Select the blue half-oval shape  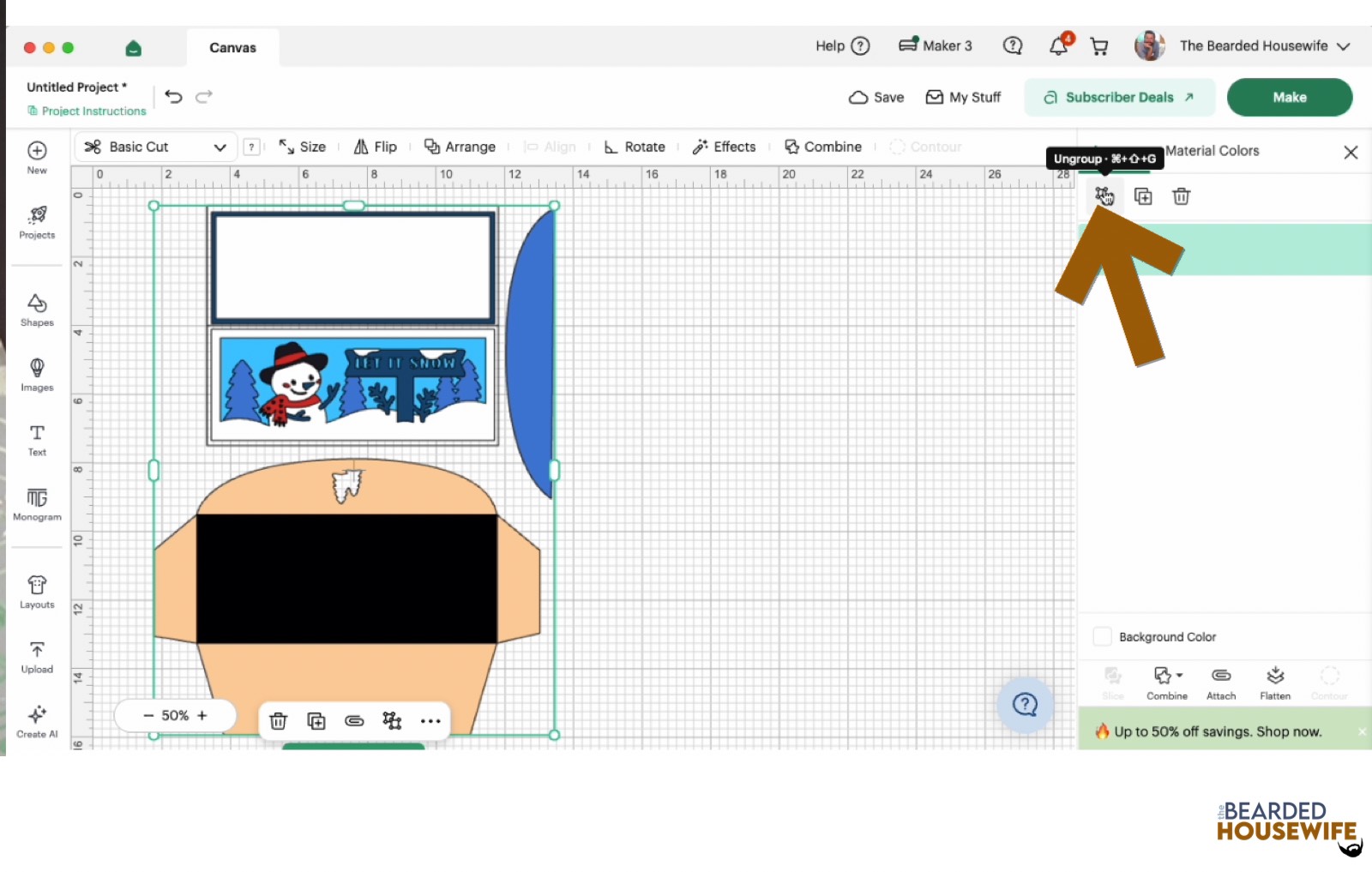[x=529, y=354]
